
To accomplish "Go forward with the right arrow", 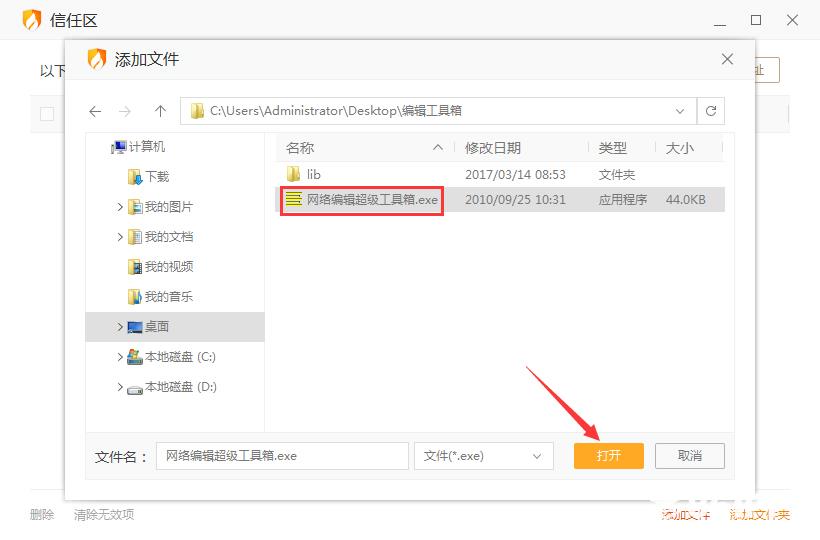I will (x=124, y=111).
